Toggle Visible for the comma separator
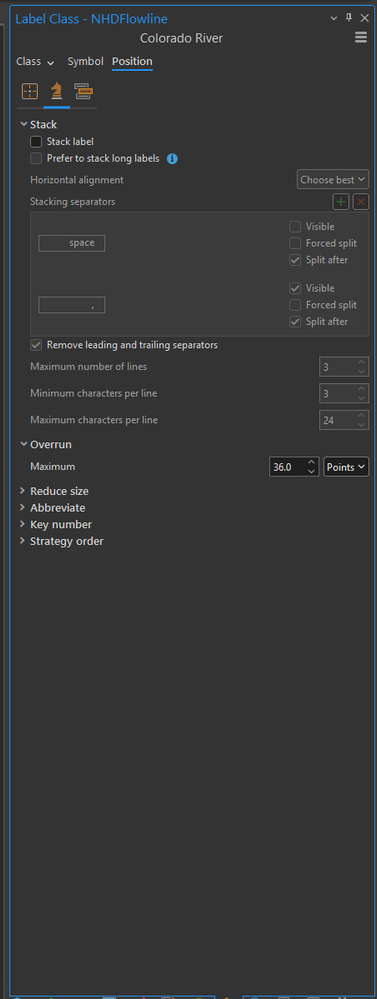 point(295,288)
